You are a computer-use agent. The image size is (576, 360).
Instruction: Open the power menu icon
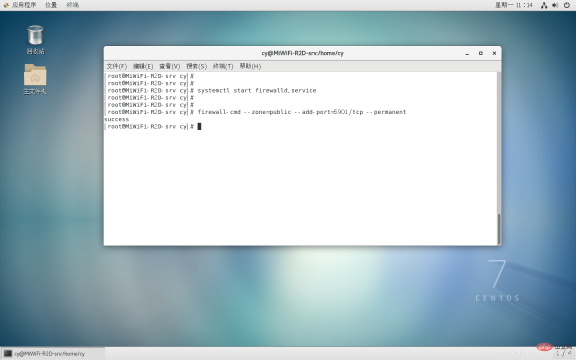pos(567,5)
